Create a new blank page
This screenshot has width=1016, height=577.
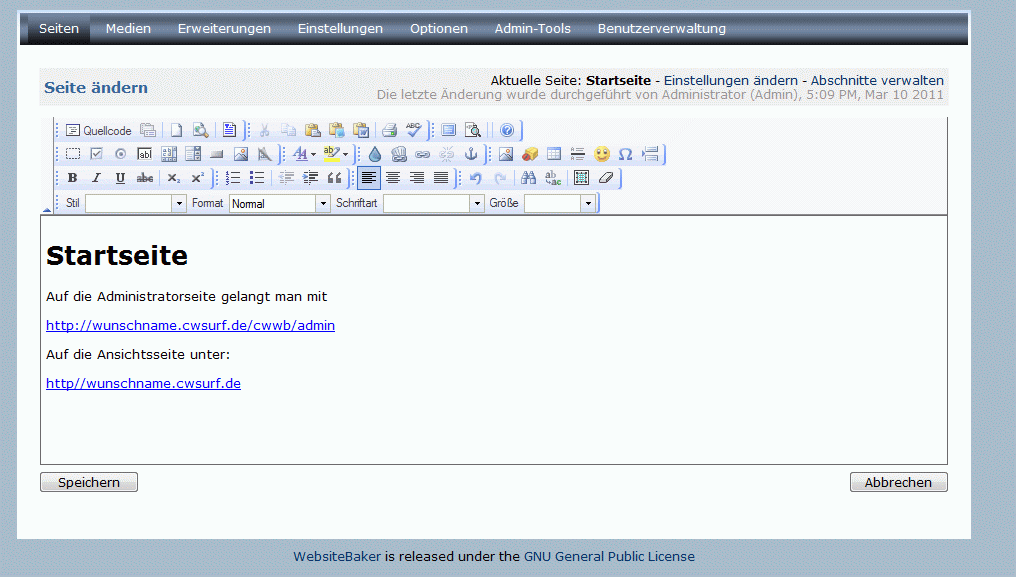[176, 130]
